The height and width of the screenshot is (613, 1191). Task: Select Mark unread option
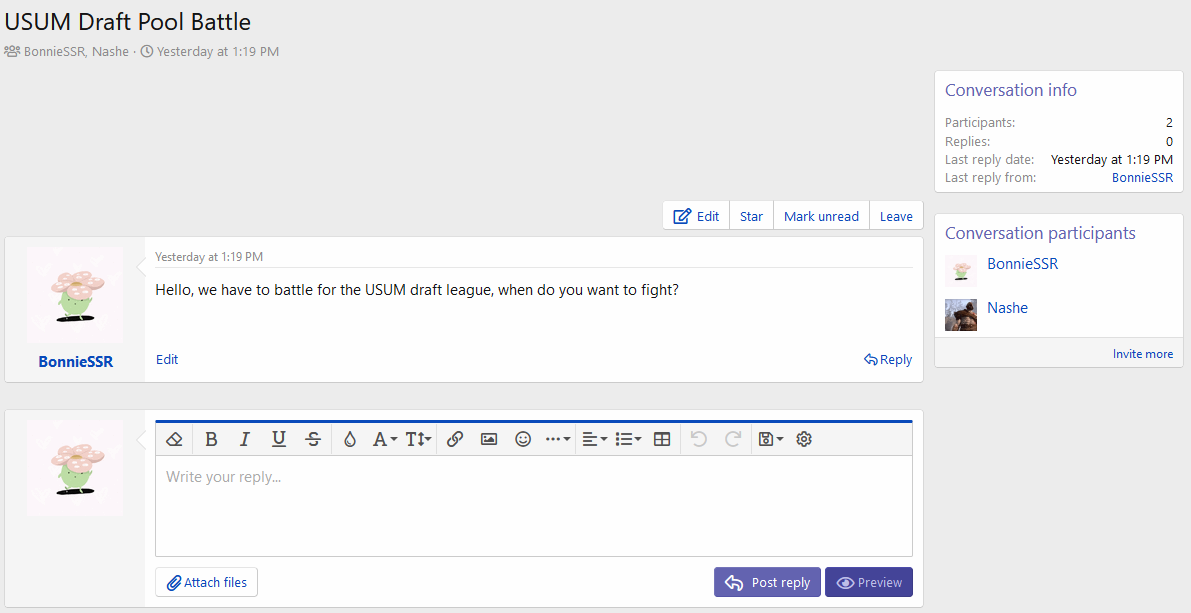tap(821, 216)
